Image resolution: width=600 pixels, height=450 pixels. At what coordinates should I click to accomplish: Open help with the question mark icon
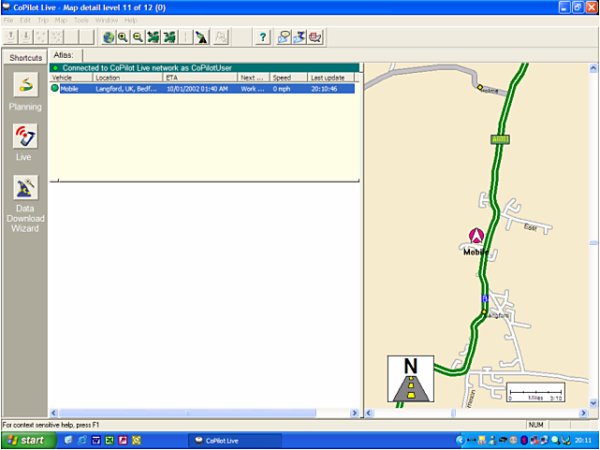[263, 37]
